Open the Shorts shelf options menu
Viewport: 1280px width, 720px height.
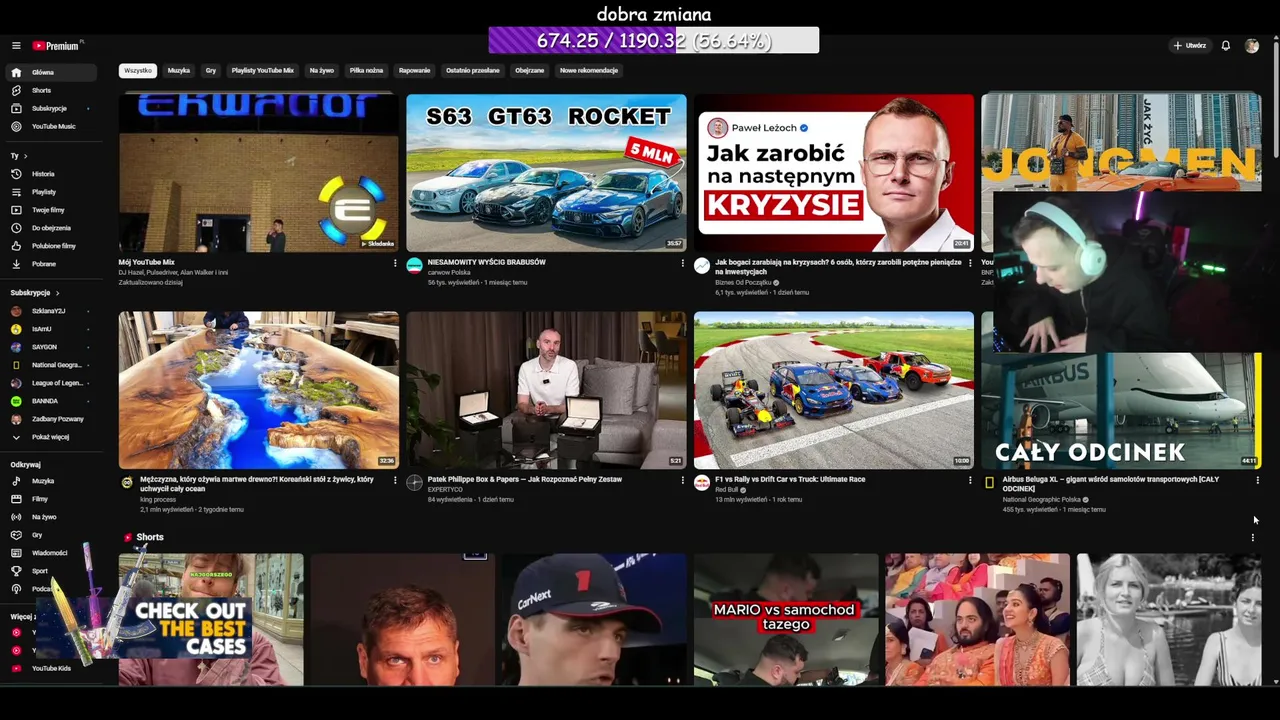pos(1252,537)
